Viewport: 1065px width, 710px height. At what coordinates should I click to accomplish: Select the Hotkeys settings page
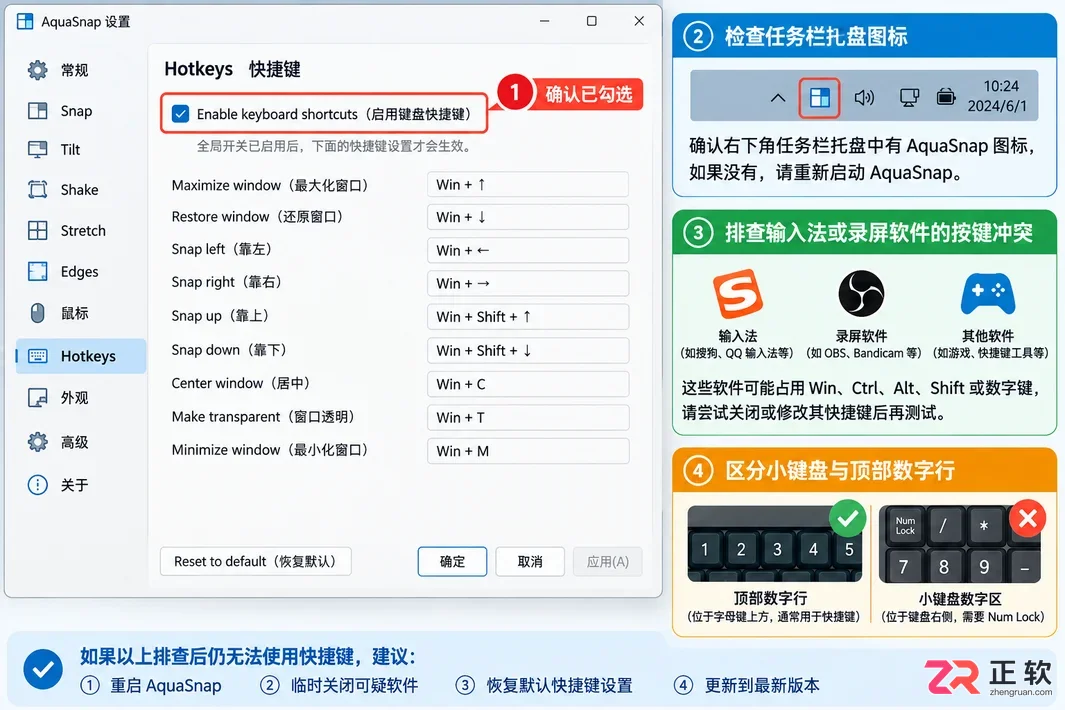click(x=81, y=356)
